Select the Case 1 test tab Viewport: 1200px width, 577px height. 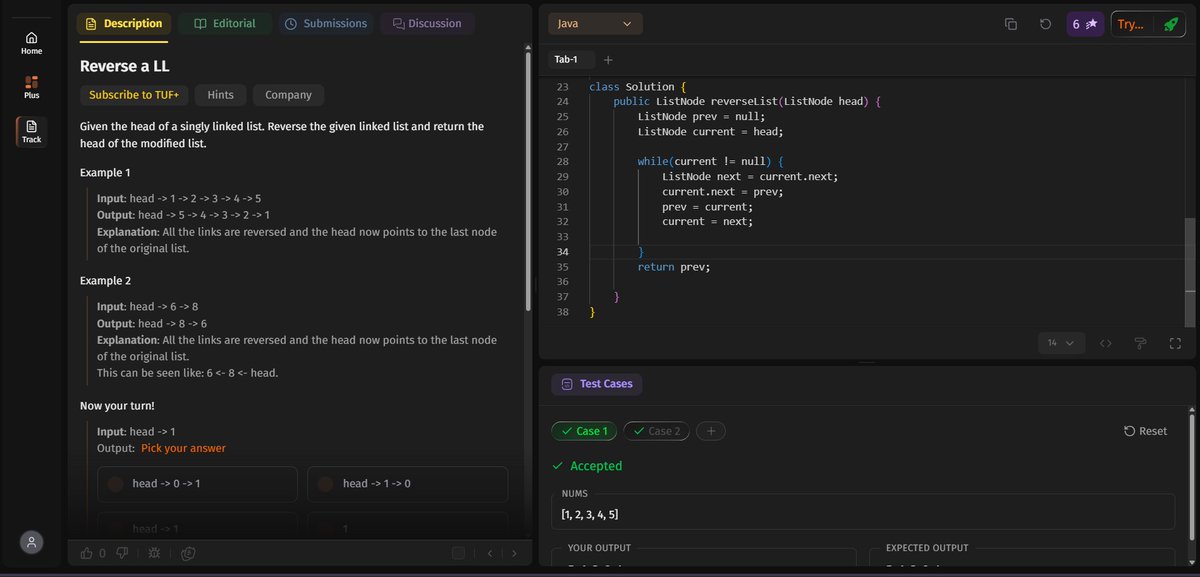(585, 431)
